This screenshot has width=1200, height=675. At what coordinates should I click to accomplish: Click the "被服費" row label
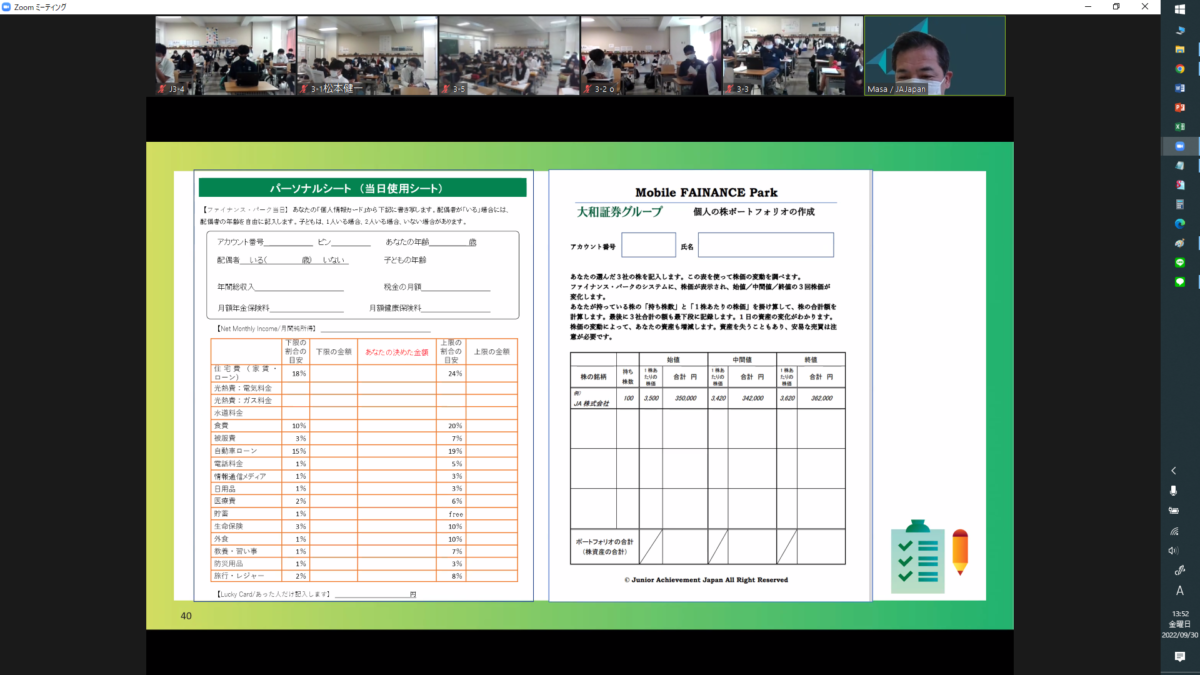[x=226, y=438]
